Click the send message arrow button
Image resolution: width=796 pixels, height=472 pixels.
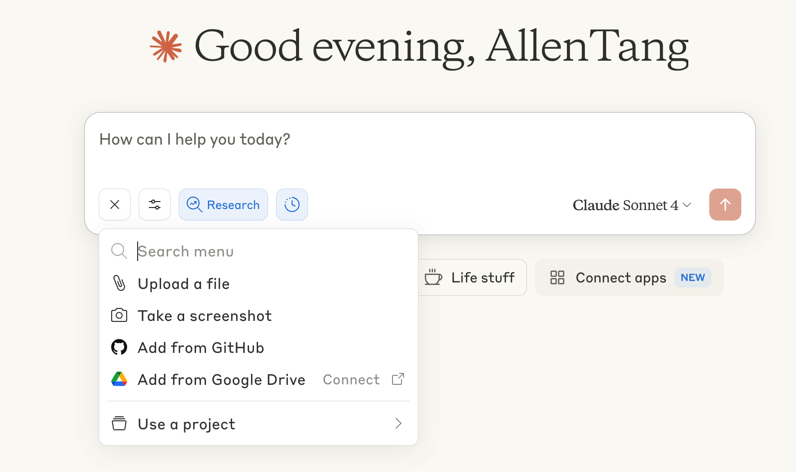click(x=725, y=205)
